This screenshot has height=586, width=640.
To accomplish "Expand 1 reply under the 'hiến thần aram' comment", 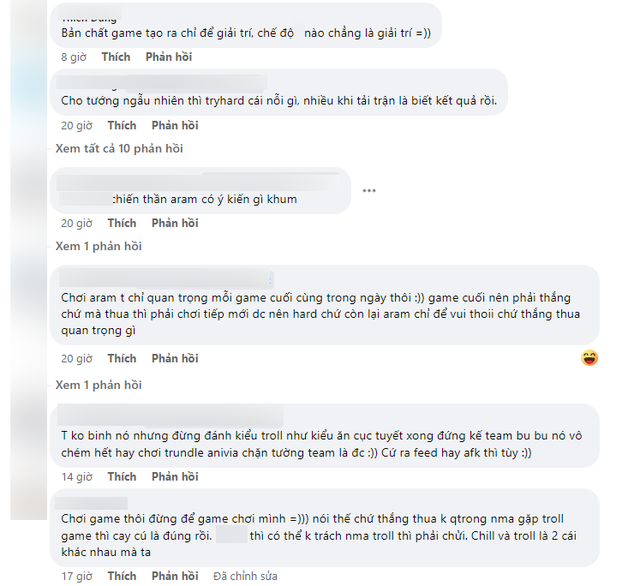I will (x=98, y=246).
